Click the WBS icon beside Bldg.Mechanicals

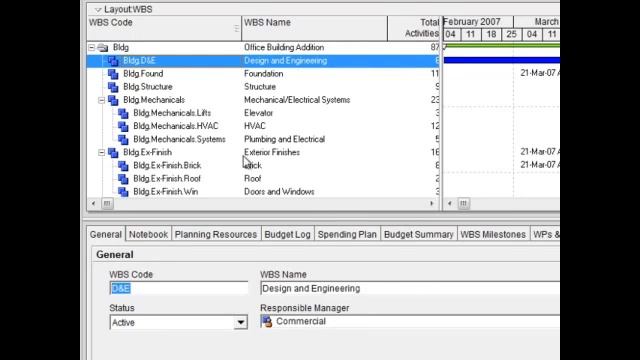pos(113,100)
